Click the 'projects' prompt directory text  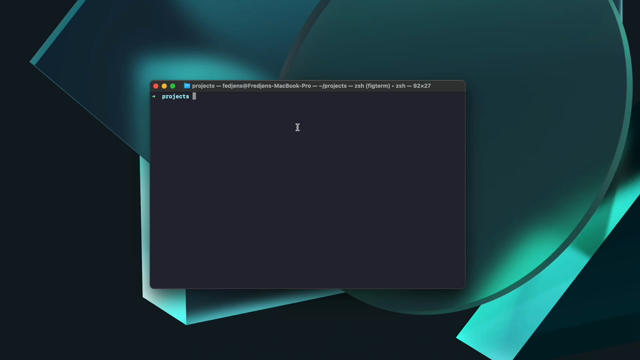(x=176, y=97)
